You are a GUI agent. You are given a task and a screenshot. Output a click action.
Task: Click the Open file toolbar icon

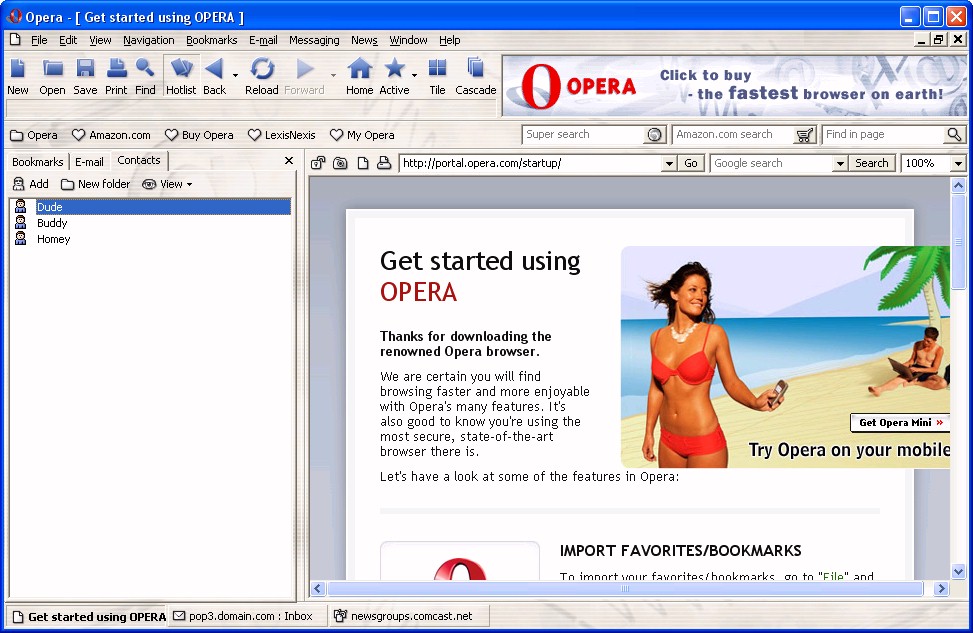(x=52, y=69)
